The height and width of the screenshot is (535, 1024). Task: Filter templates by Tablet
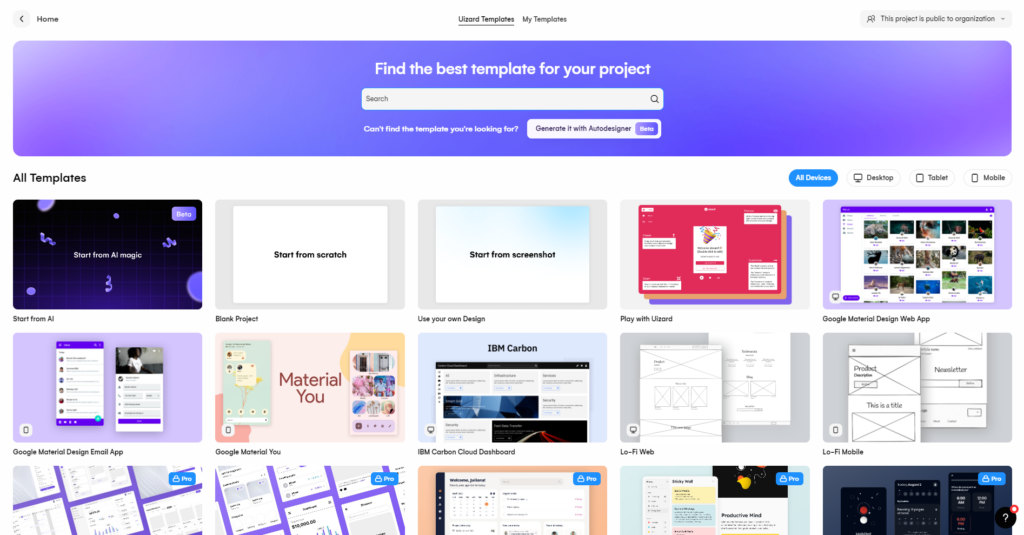coord(931,178)
